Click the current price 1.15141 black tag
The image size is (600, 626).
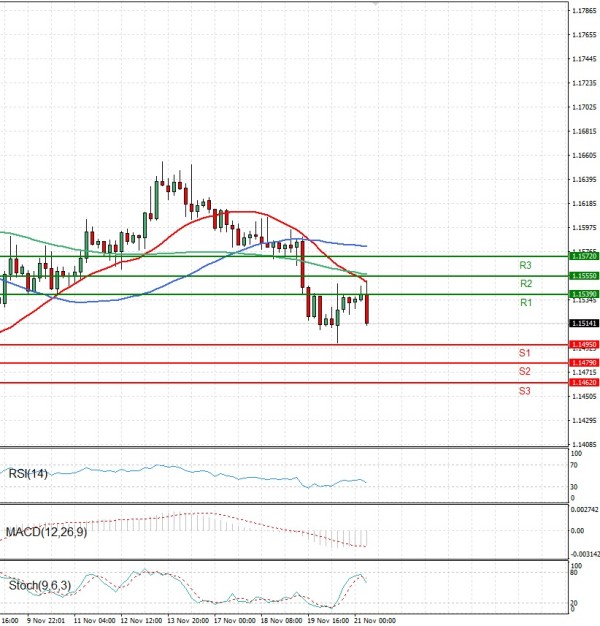(x=584, y=324)
